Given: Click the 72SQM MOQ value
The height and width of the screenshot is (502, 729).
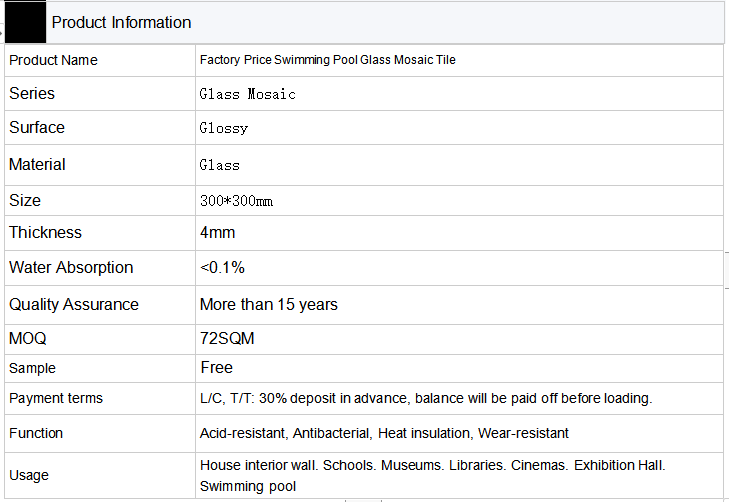Looking at the screenshot, I should coord(227,338).
